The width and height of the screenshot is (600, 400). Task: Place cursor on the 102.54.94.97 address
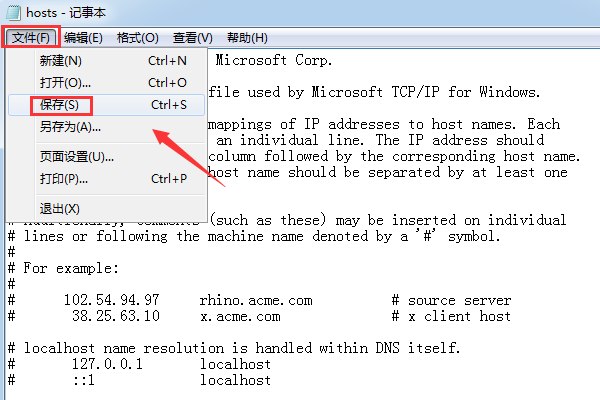click(111, 301)
